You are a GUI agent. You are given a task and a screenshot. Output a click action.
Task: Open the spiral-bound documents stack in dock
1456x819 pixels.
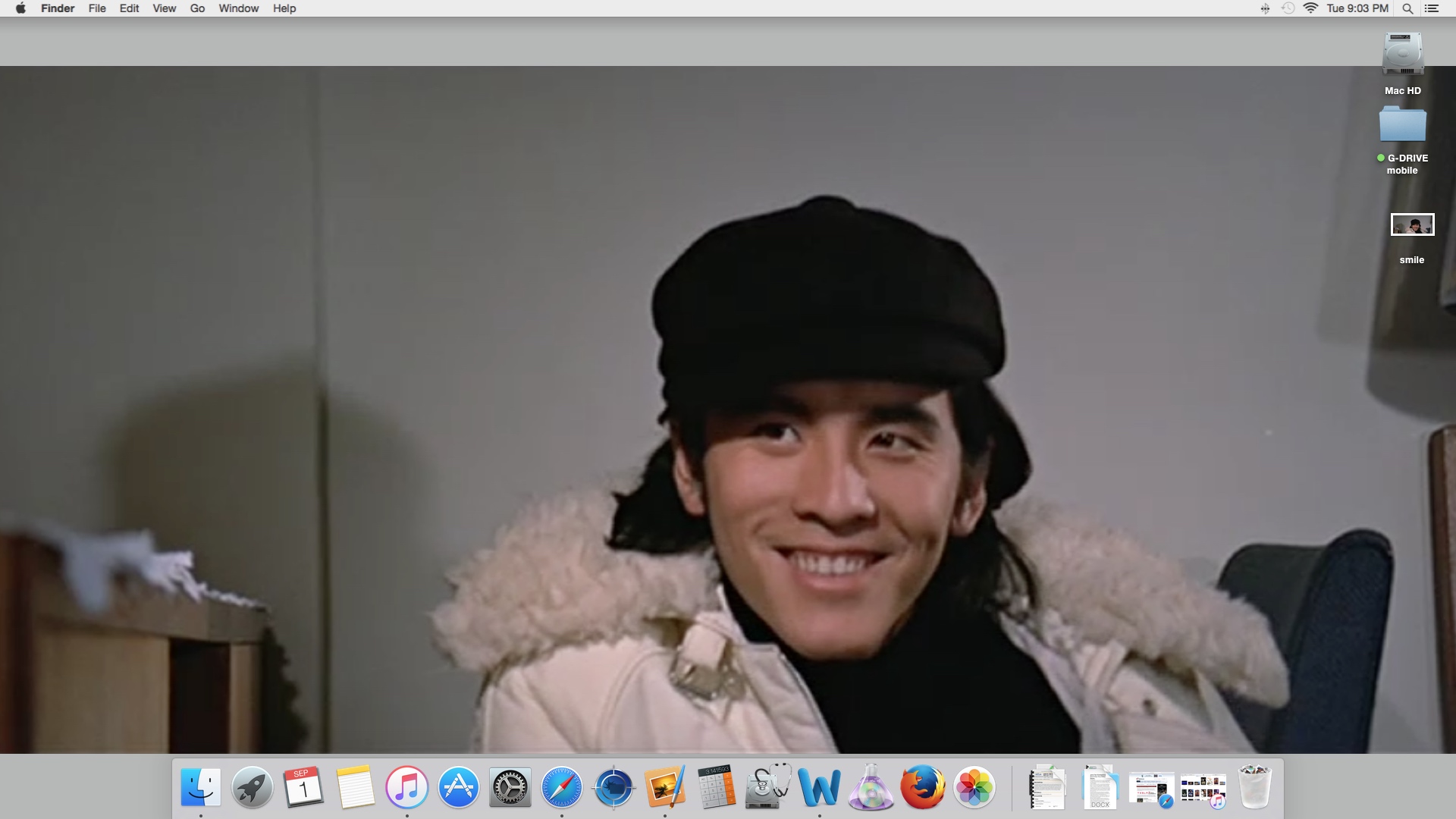1047,787
